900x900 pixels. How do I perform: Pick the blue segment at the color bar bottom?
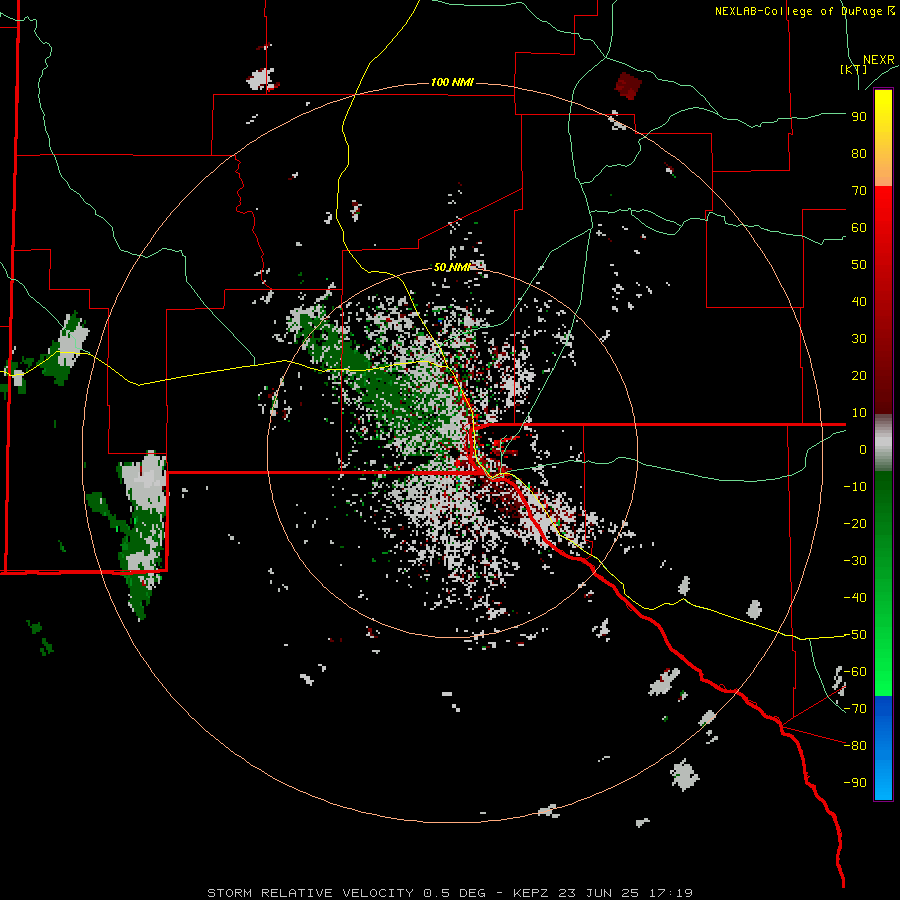(x=883, y=748)
